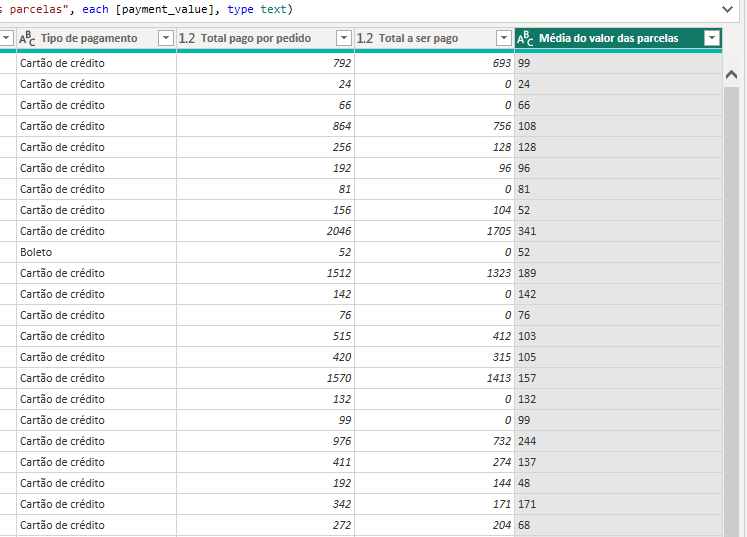
Task: Open the filter dropdown of the cut-off leftmost column
Action: (6, 38)
